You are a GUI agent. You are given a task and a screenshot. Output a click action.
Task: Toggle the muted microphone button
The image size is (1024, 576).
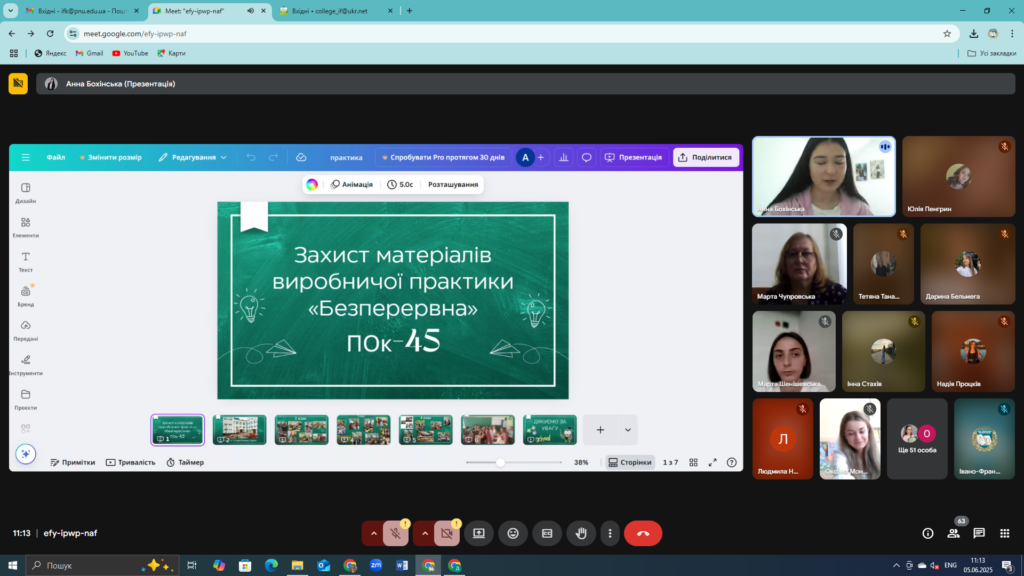pos(396,533)
